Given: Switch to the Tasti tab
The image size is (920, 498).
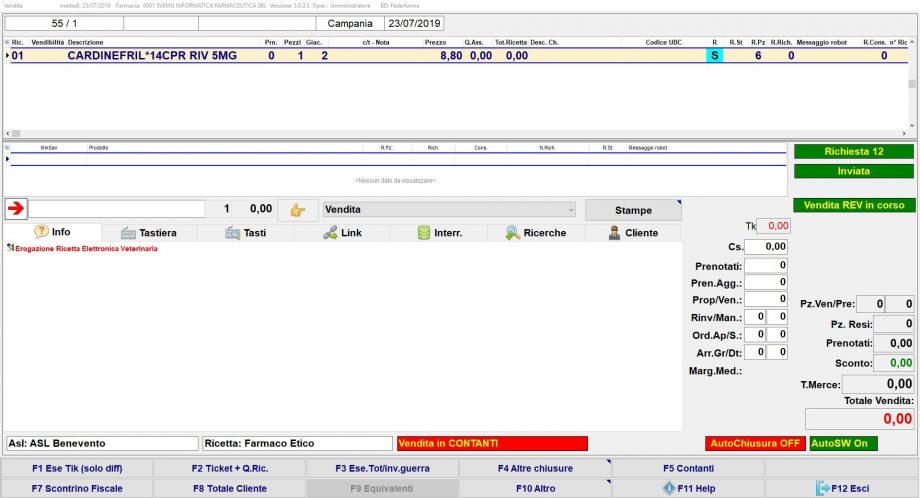Looking at the screenshot, I should tap(245, 233).
